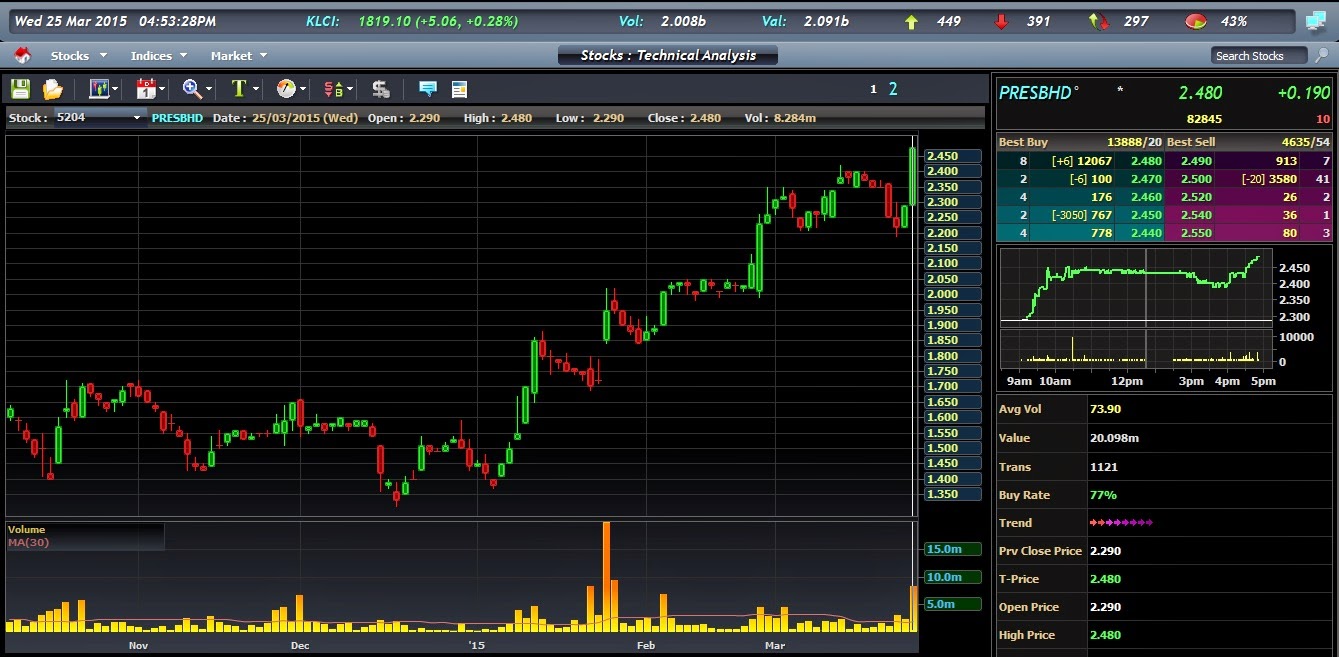The width and height of the screenshot is (1339, 657).
Task: Select the best buy price 2.480 row
Action: click(1080, 161)
